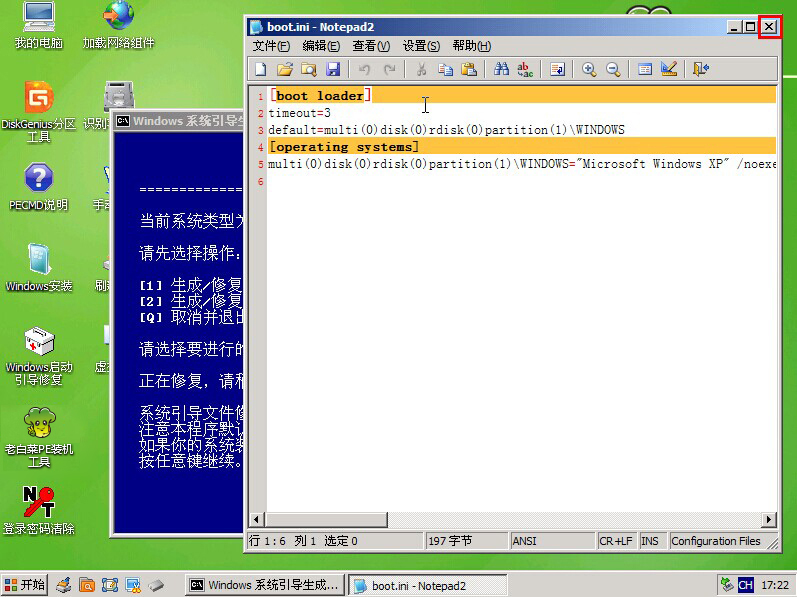This screenshot has height=597, width=797.
Task: Click the 开始 Start button
Action: [x=24, y=585]
